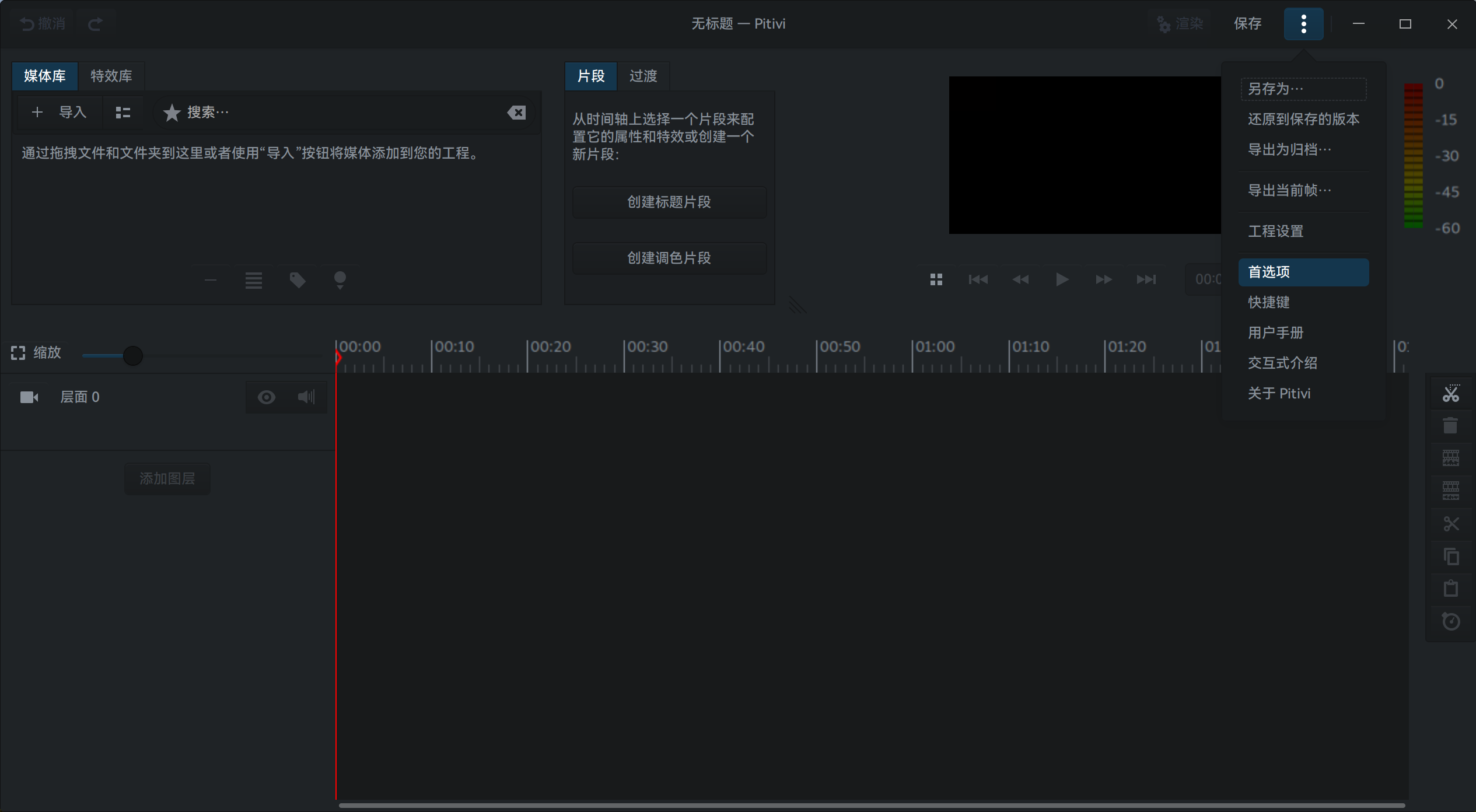Switch to the 特效库 tab
The height and width of the screenshot is (812, 1476).
(111, 76)
